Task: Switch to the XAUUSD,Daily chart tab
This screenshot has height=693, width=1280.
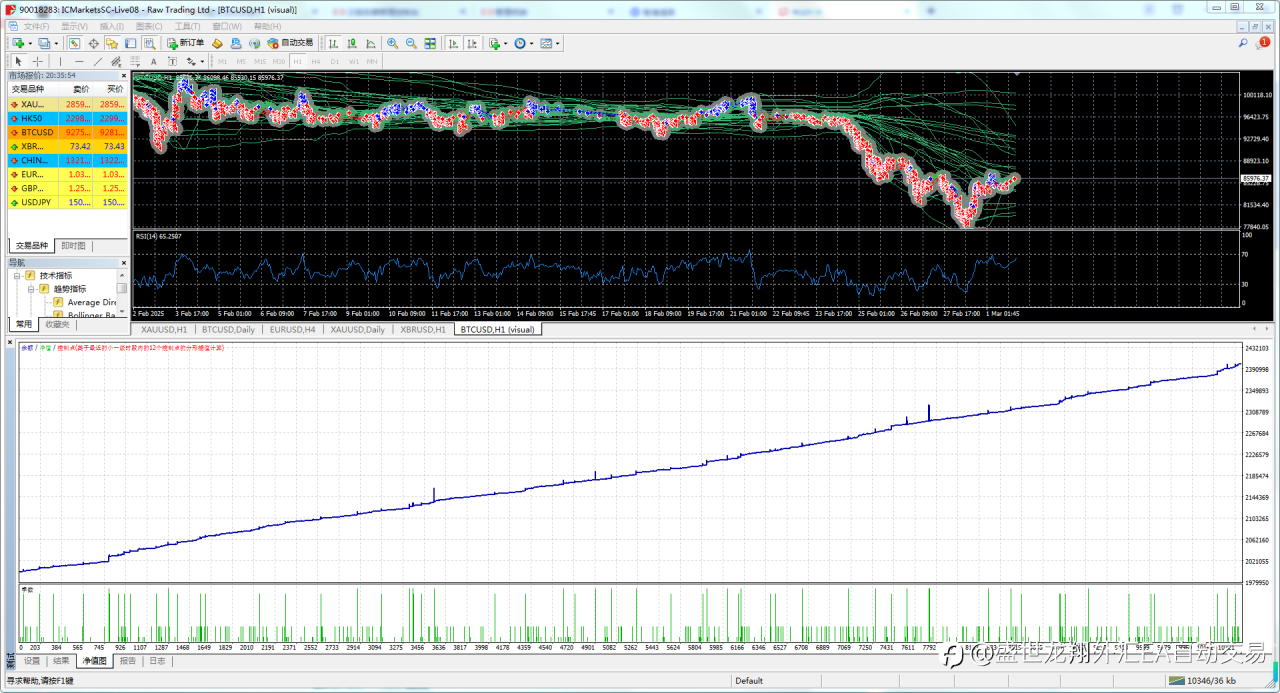Action: tap(357, 329)
